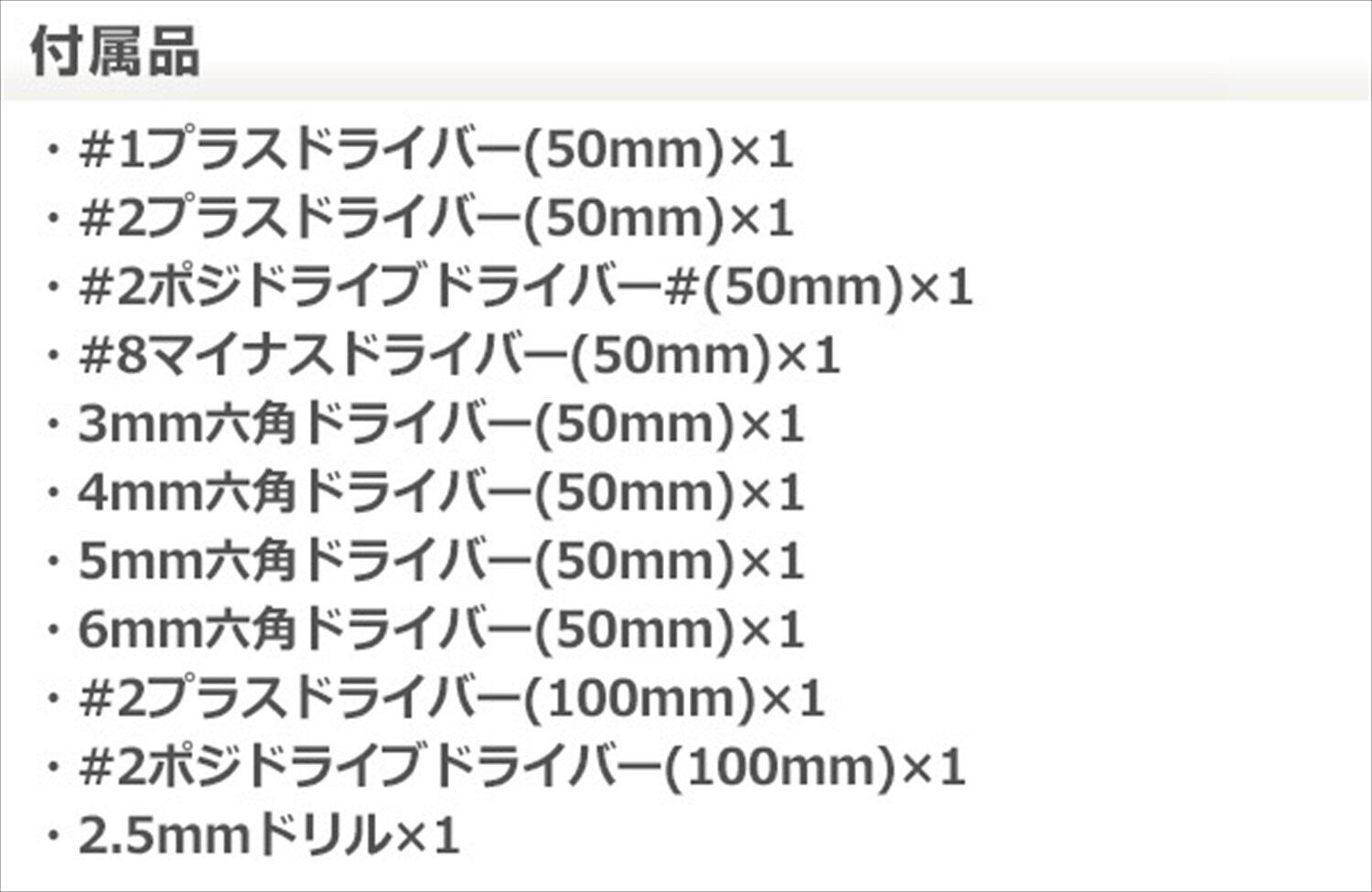
Task: Click the 付属品 heading
Action: [x=114, y=52]
